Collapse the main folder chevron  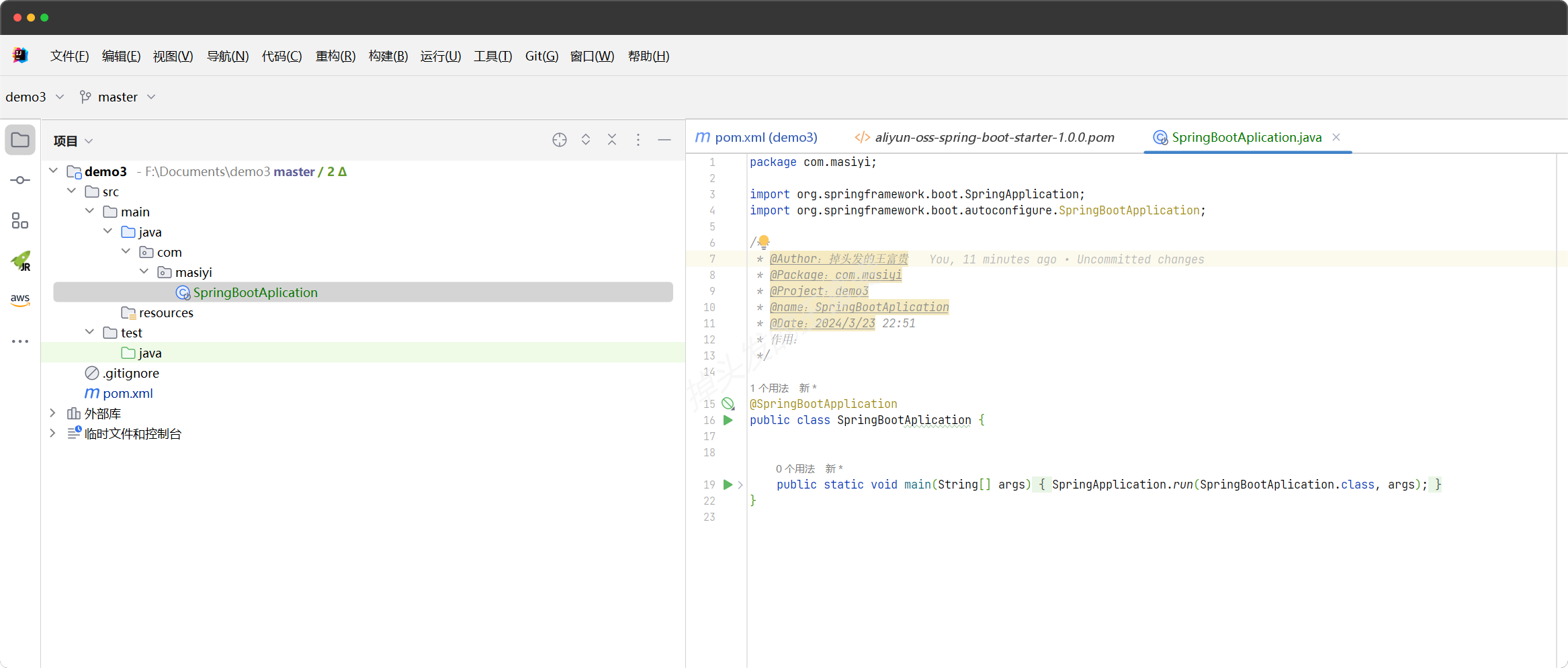click(x=90, y=211)
